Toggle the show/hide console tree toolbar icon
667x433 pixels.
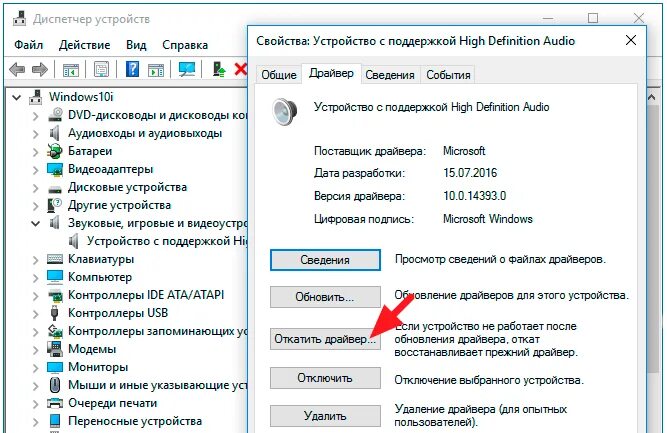(71, 70)
